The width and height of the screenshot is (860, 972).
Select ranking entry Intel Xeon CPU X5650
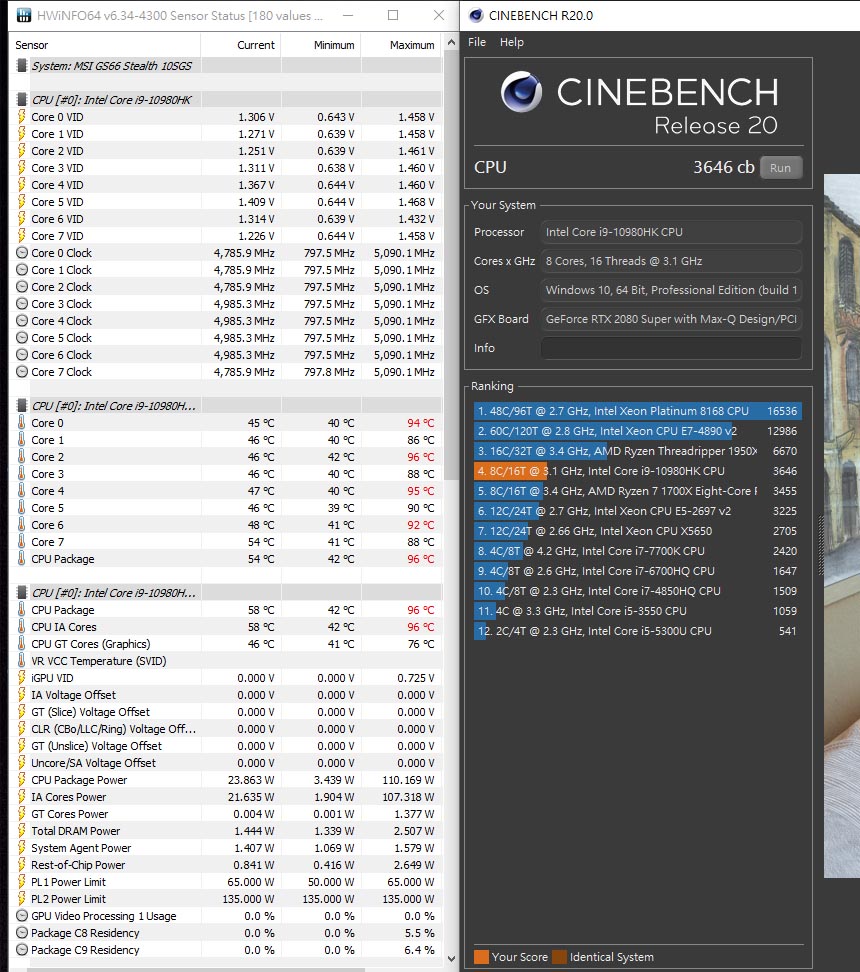pos(637,531)
